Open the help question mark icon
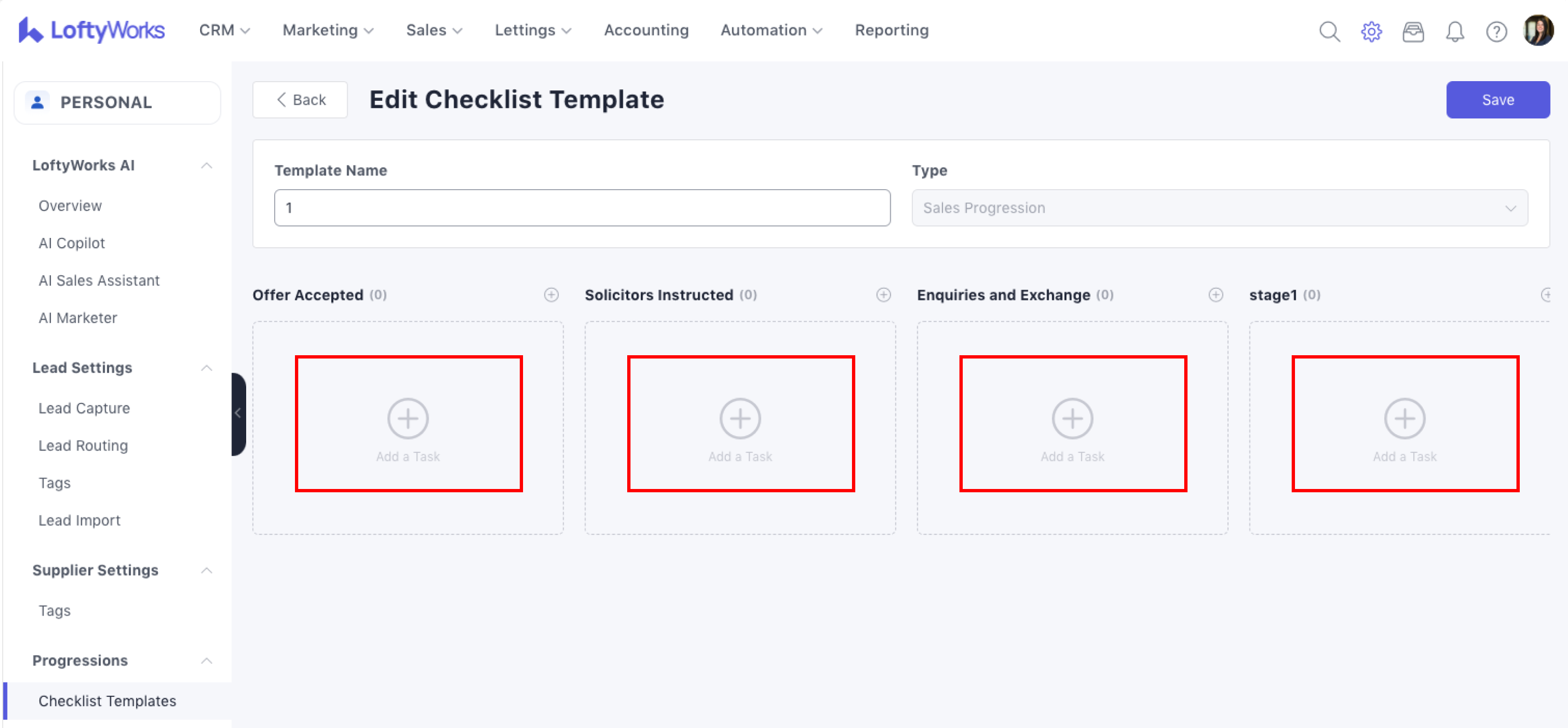The width and height of the screenshot is (1568, 728). (x=1496, y=31)
